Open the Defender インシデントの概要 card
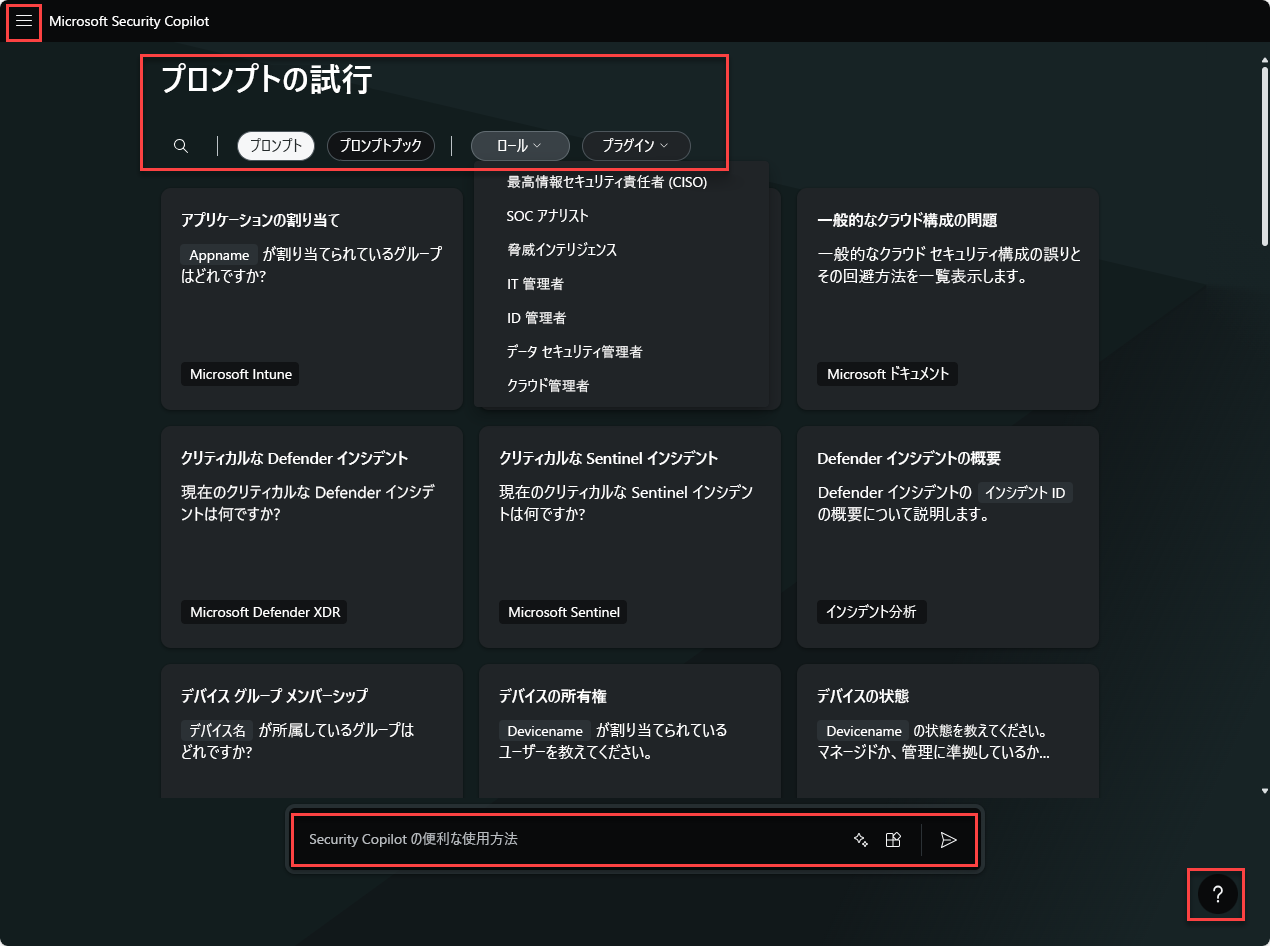 tap(948, 537)
